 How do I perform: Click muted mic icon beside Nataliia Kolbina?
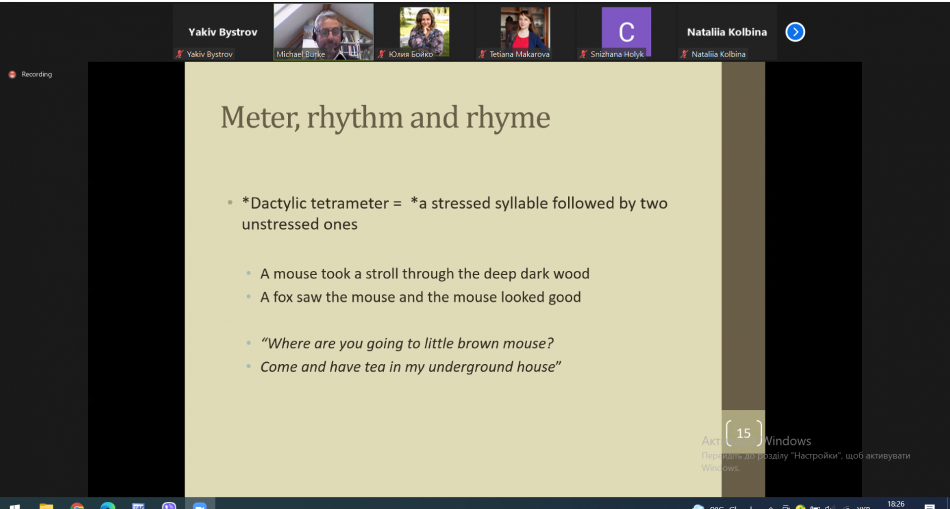pyautogui.click(x=685, y=54)
